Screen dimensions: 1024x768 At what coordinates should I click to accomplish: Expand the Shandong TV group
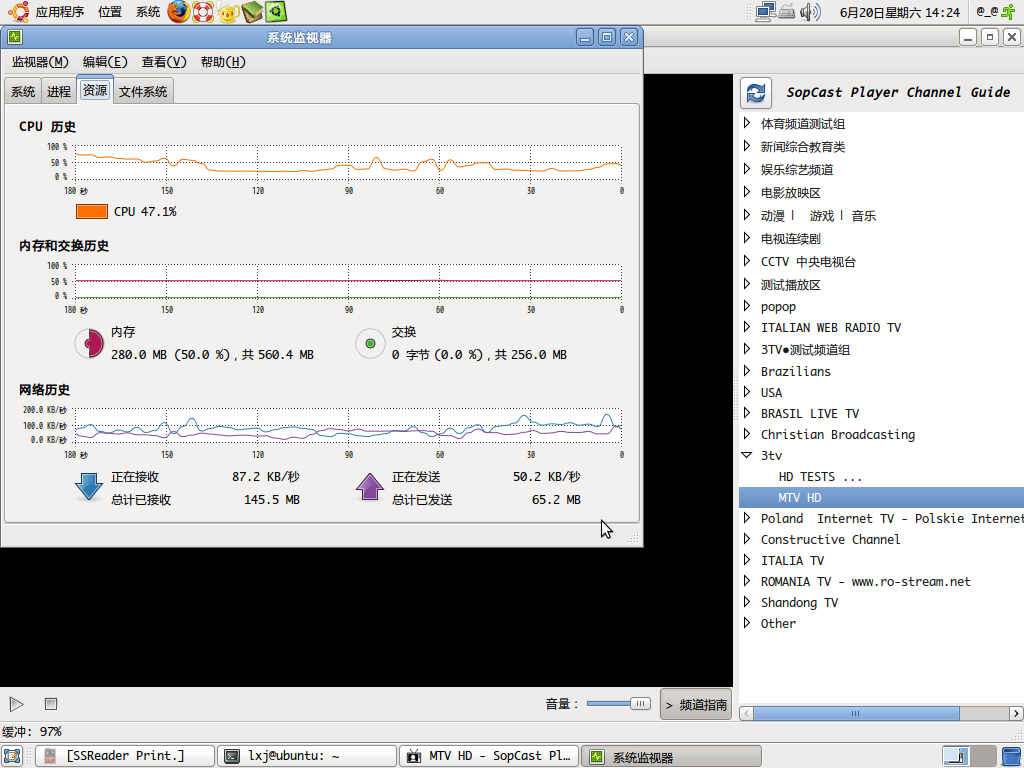747,601
